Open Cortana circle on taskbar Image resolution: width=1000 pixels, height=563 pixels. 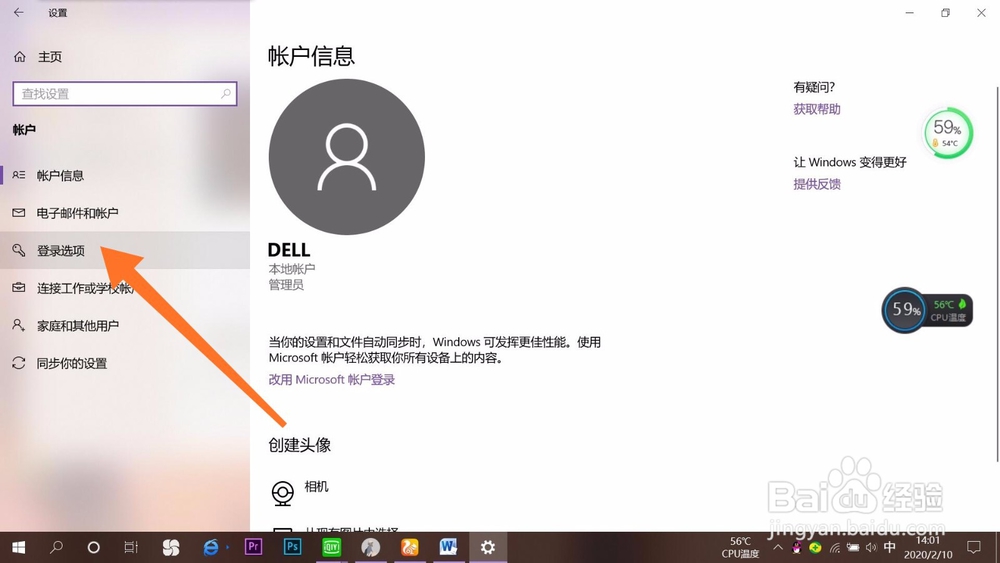coord(93,547)
